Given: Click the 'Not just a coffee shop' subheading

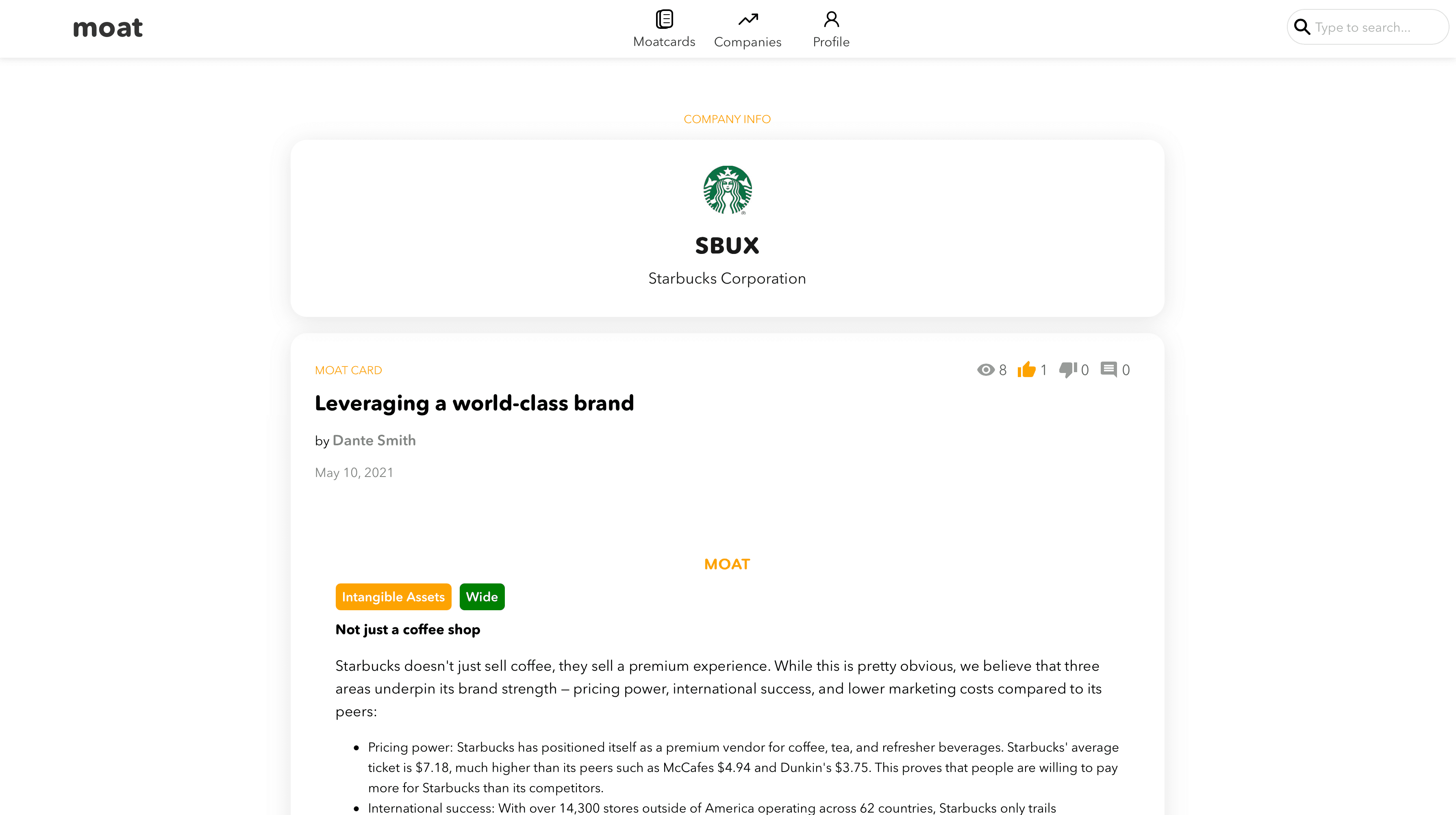Looking at the screenshot, I should pyautogui.click(x=408, y=630).
